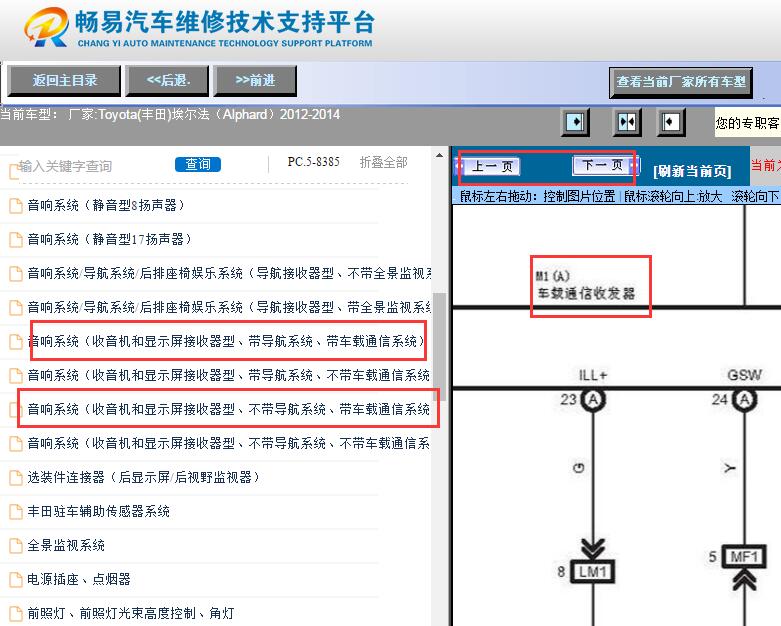The width and height of the screenshot is (781, 626).
Task: Go to previous page with 上一页
Action: click(x=492, y=166)
